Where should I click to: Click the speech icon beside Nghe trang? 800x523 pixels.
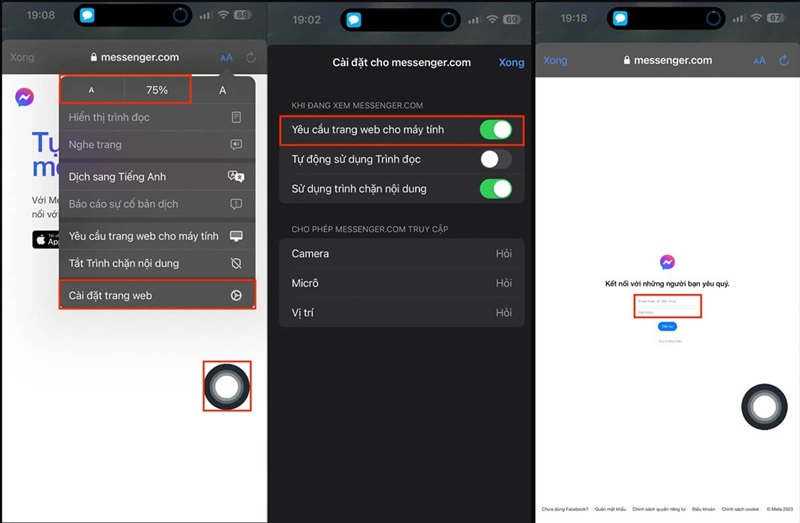(x=236, y=144)
